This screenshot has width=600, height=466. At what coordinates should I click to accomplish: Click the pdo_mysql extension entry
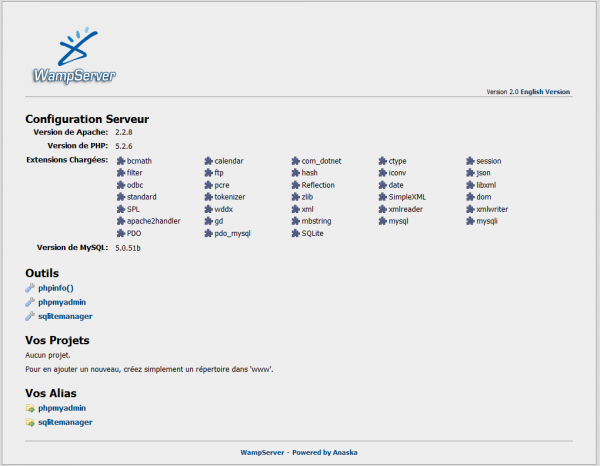[232, 233]
